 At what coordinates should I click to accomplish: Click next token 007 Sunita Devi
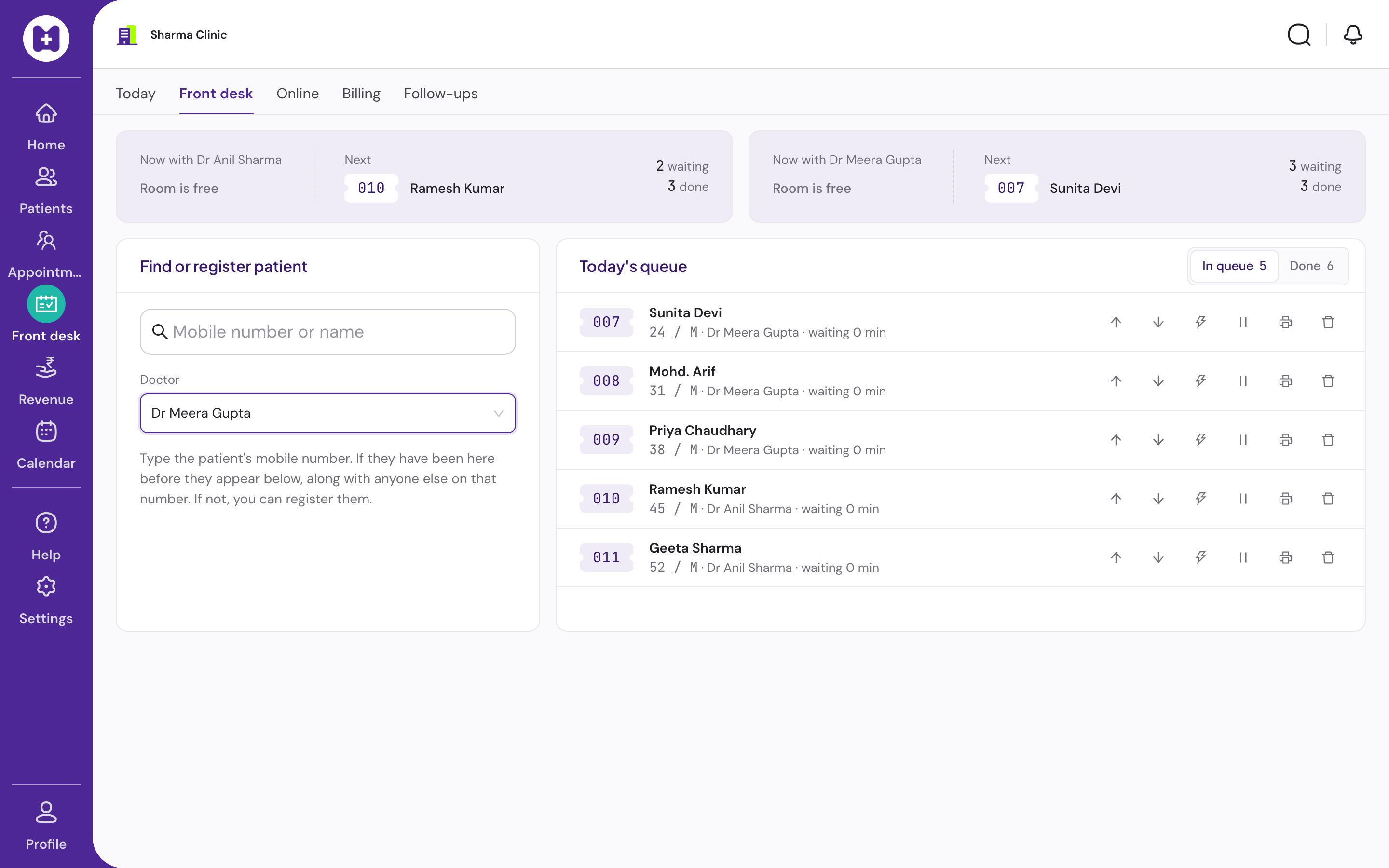coord(1053,188)
